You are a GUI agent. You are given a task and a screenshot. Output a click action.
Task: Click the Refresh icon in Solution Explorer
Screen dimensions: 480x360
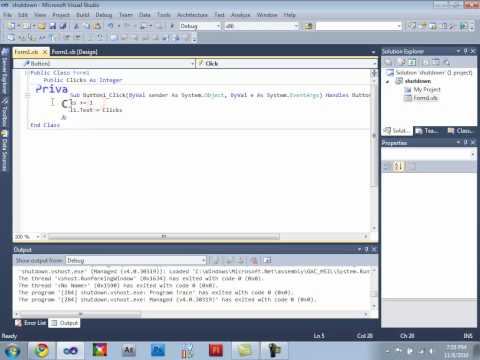click(412, 62)
